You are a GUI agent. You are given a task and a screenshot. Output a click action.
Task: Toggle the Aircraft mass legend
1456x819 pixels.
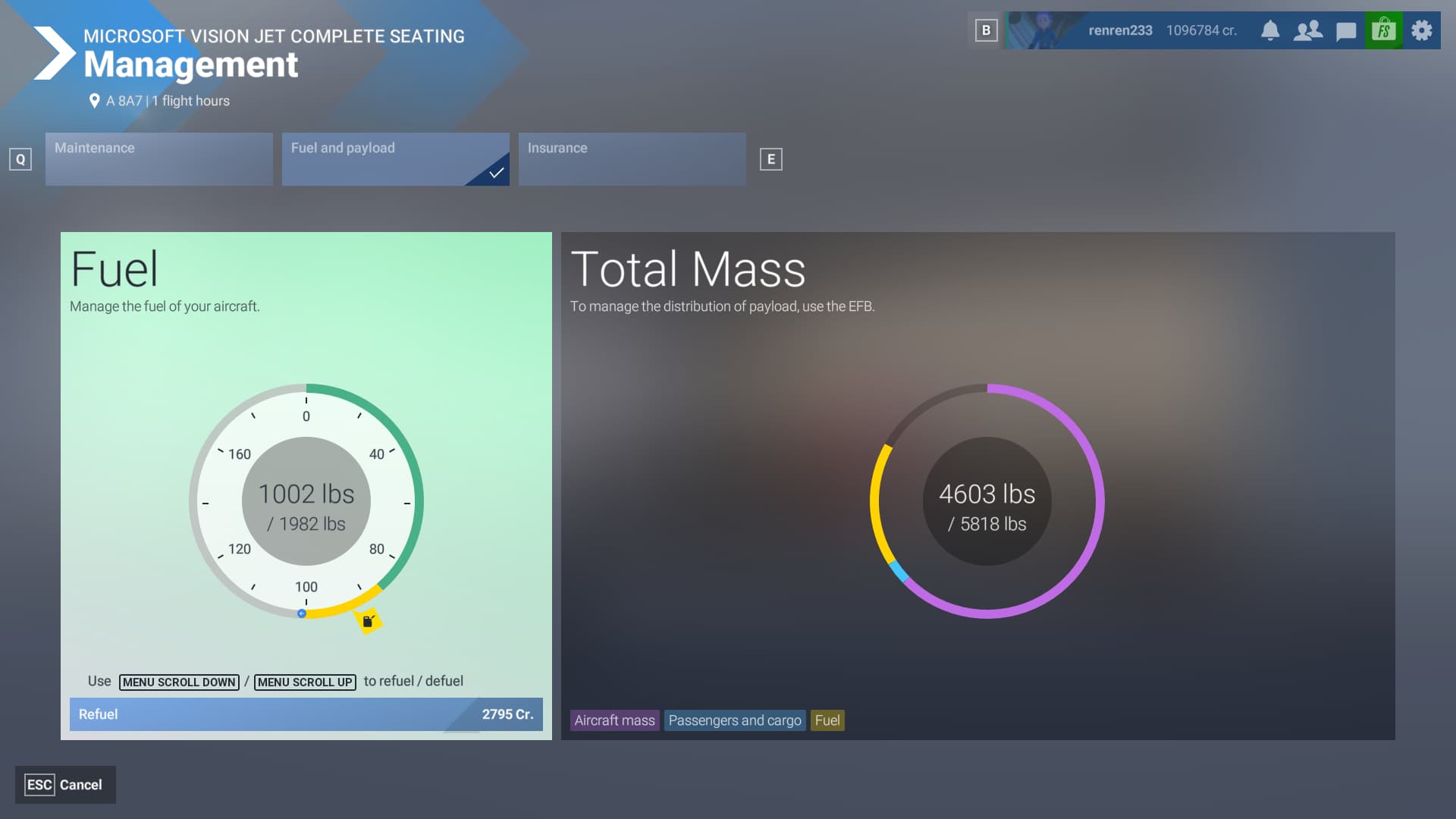coord(614,720)
